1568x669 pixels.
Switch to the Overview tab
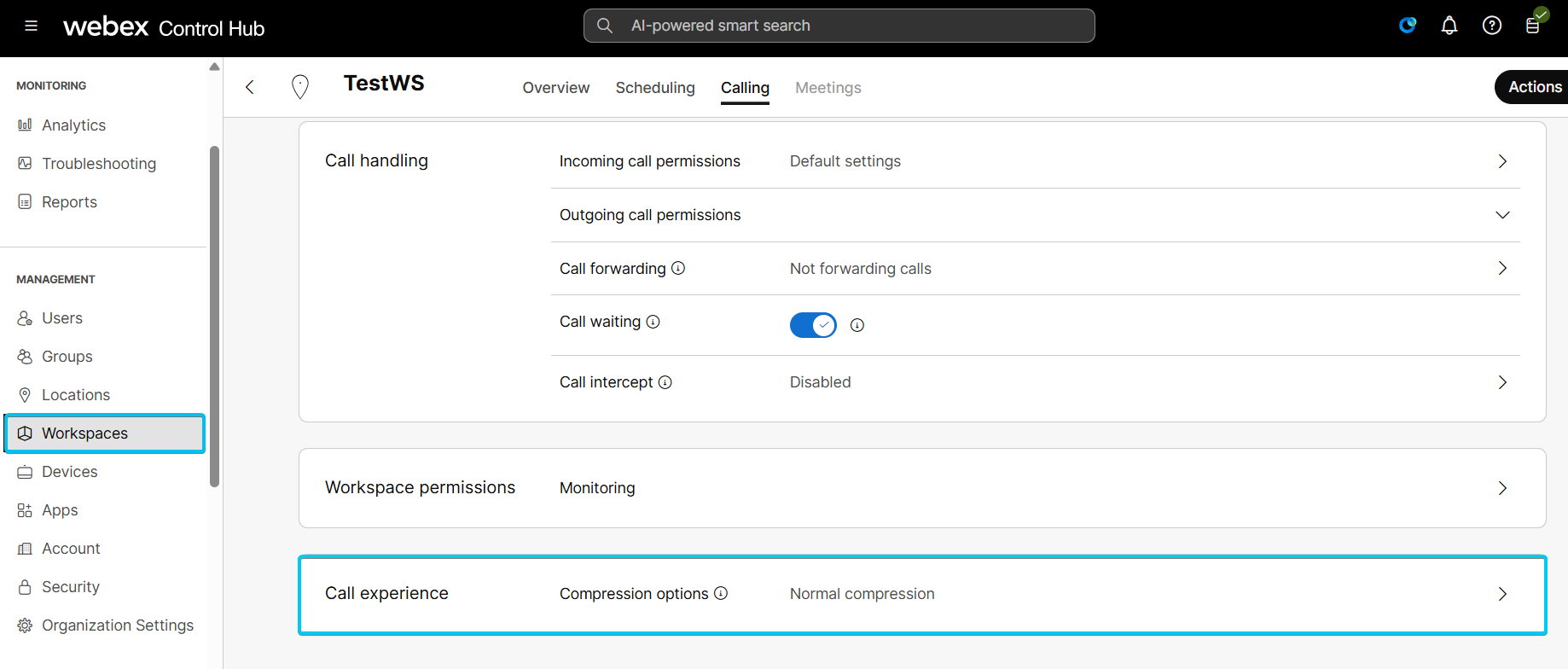[555, 88]
